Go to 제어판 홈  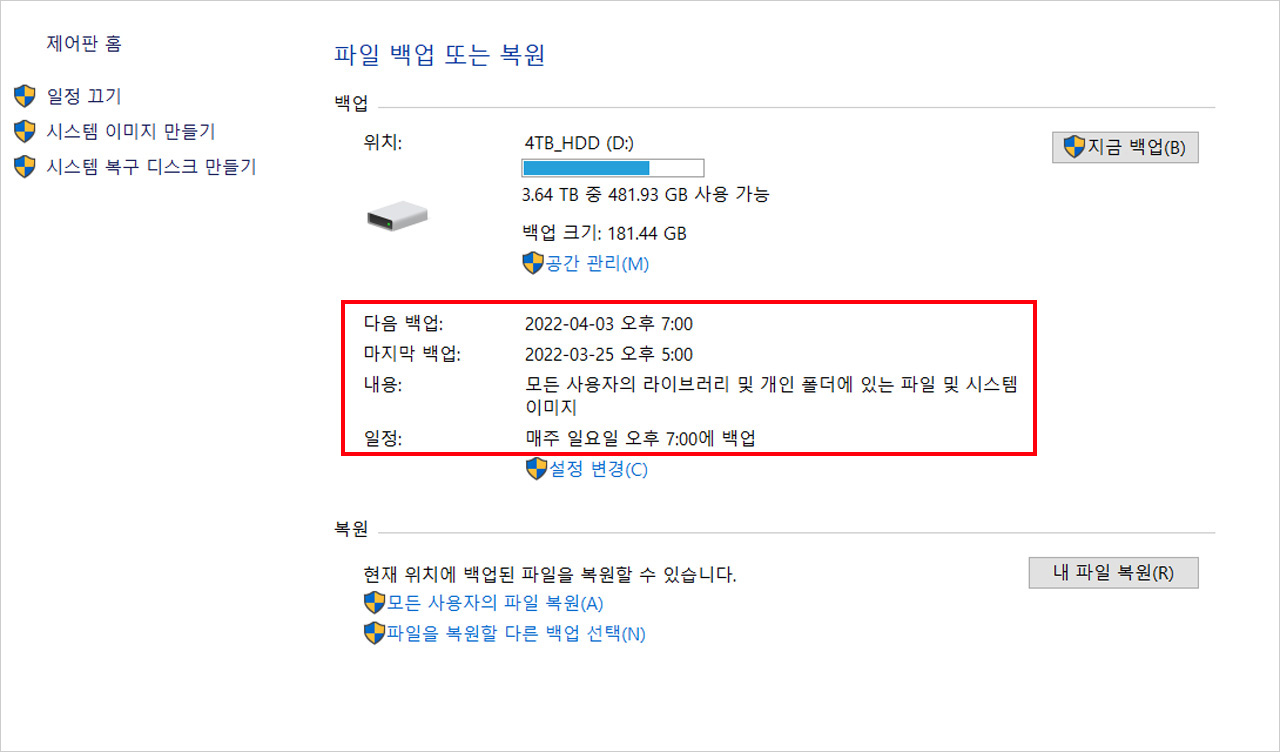pos(84,44)
